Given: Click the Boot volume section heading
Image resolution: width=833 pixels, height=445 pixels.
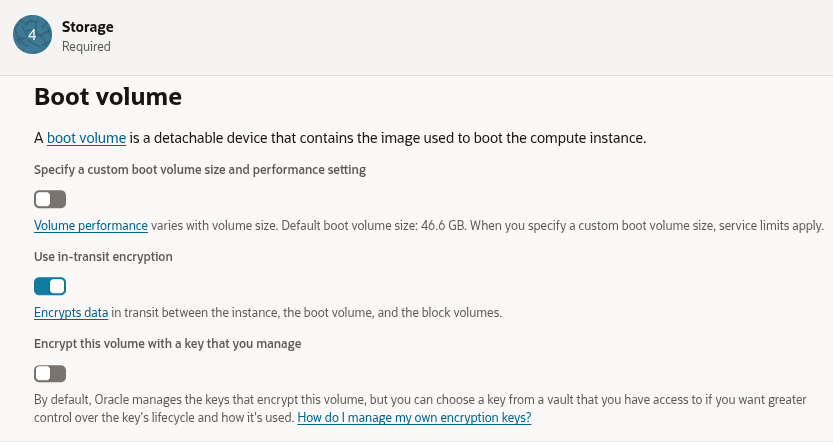Looking at the screenshot, I should point(107,97).
